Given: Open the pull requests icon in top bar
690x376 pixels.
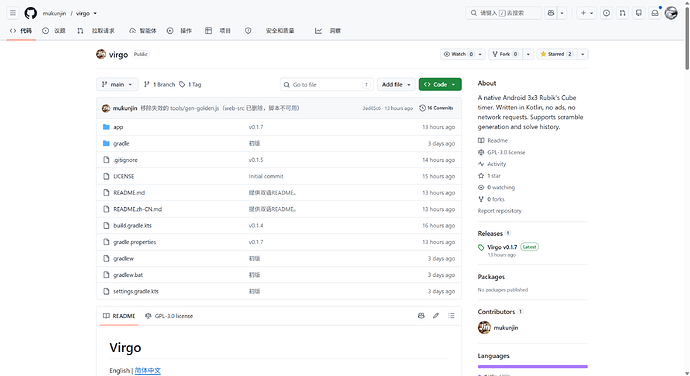Looking at the screenshot, I should 622,13.
